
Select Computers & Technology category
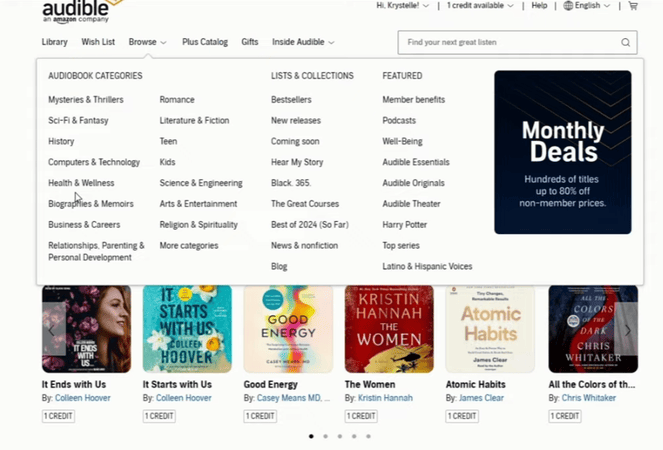tap(94, 162)
